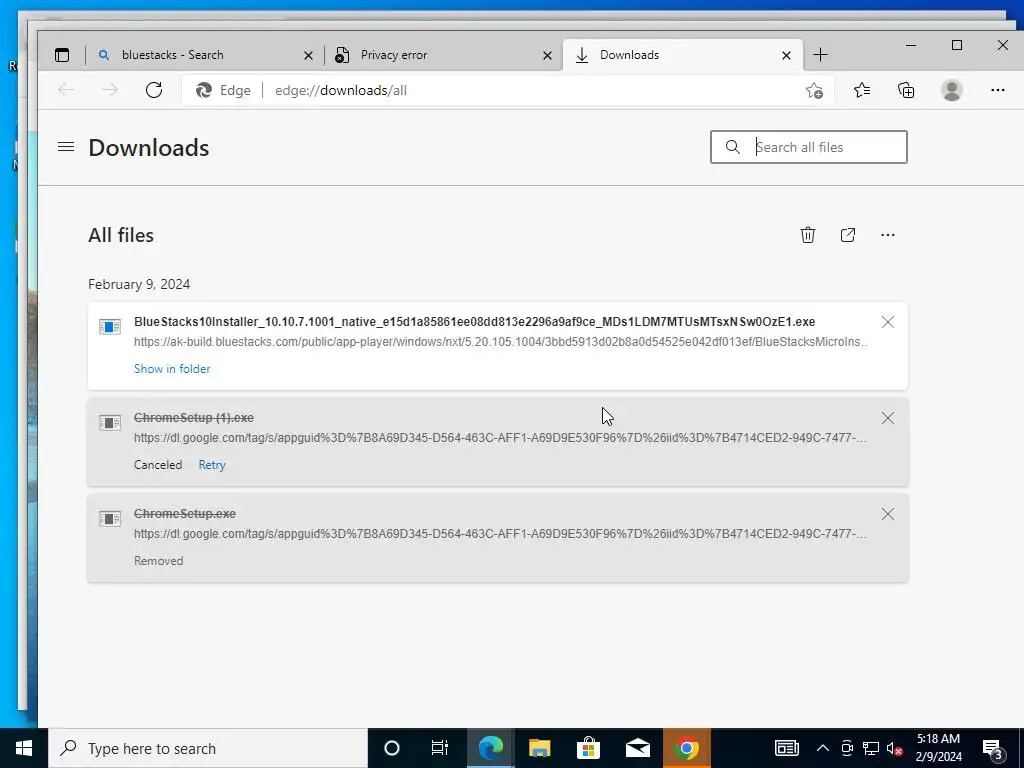Click the BlueStacks installer file icon
Screen dimensions: 1024x768
click(110, 327)
